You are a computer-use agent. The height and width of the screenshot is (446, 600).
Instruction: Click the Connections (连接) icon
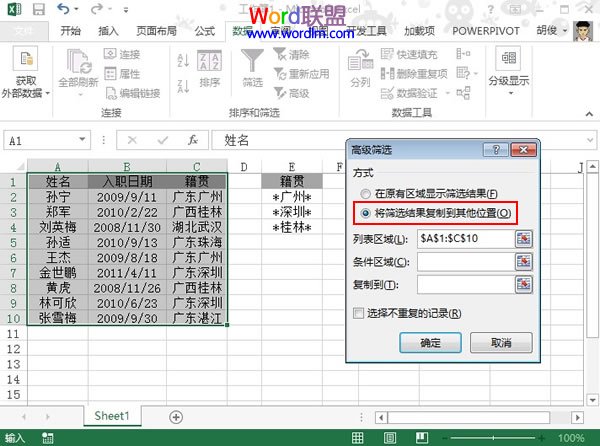click(x=110, y=54)
